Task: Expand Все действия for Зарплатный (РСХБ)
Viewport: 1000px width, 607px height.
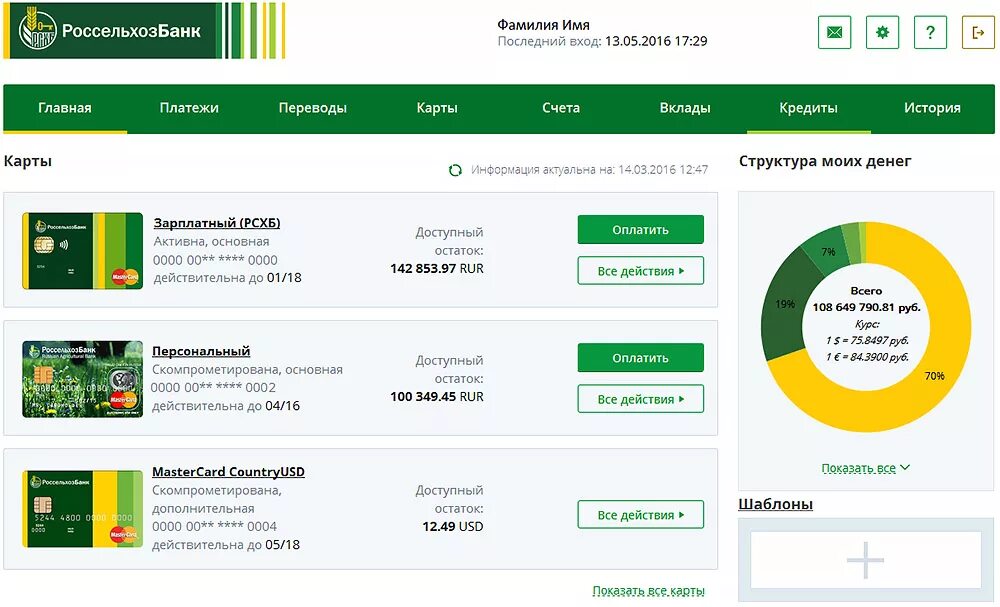Action: coord(640,271)
